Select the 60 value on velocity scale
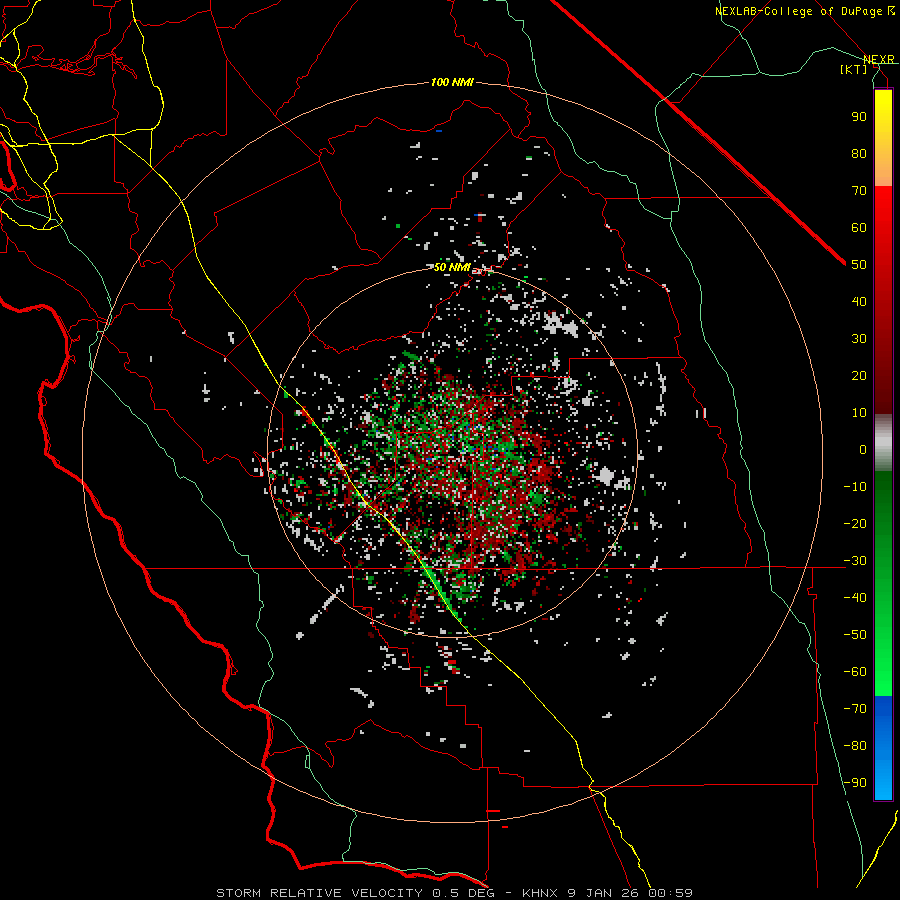This screenshot has width=900, height=900. (x=859, y=228)
